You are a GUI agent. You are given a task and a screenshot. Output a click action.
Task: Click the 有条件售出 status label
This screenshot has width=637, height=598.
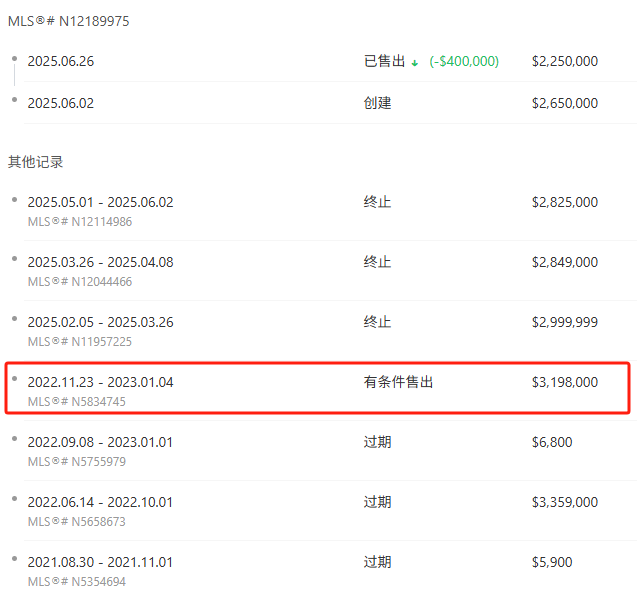coord(398,382)
